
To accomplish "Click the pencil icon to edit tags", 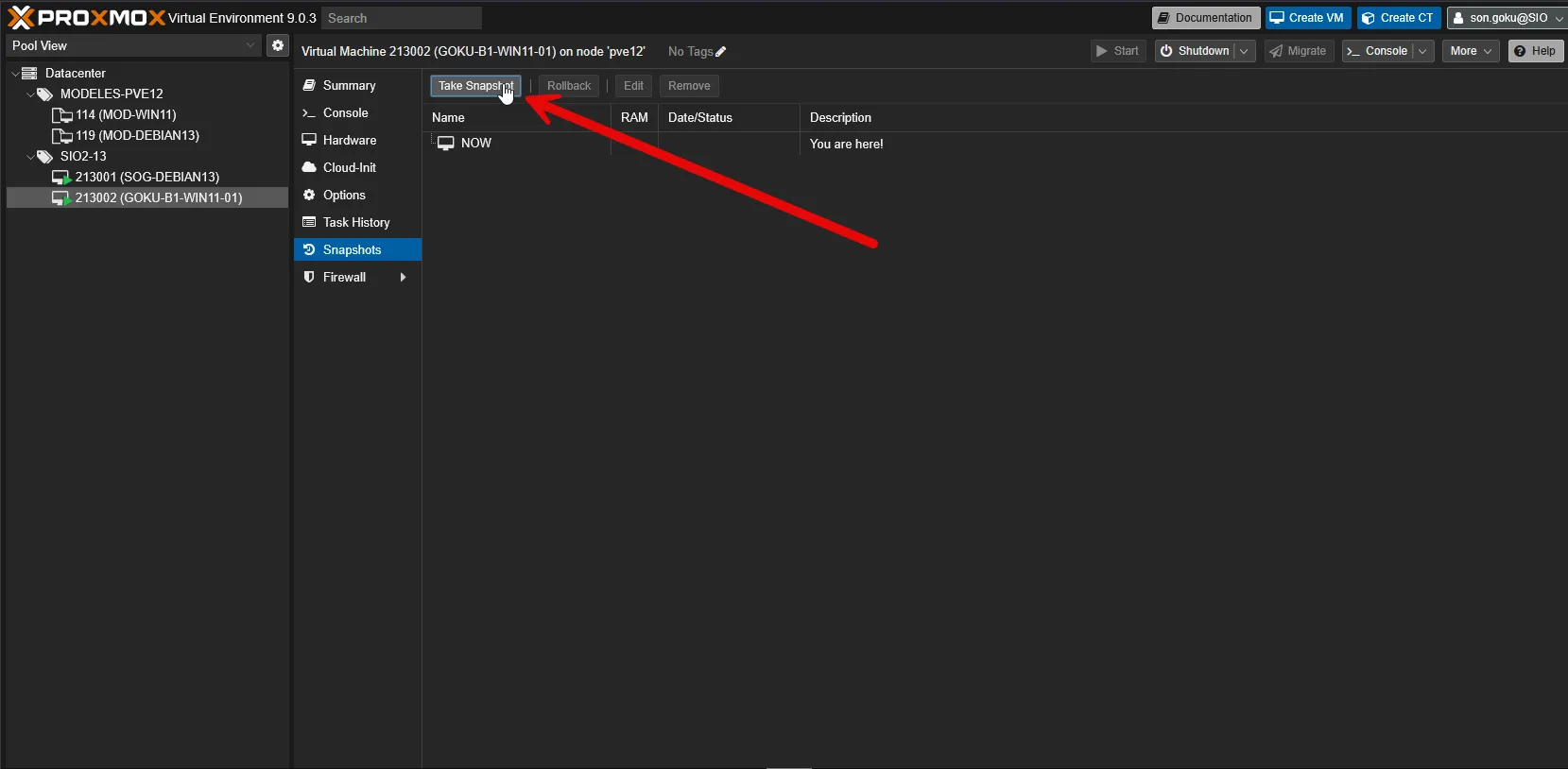I will (x=721, y=52).
